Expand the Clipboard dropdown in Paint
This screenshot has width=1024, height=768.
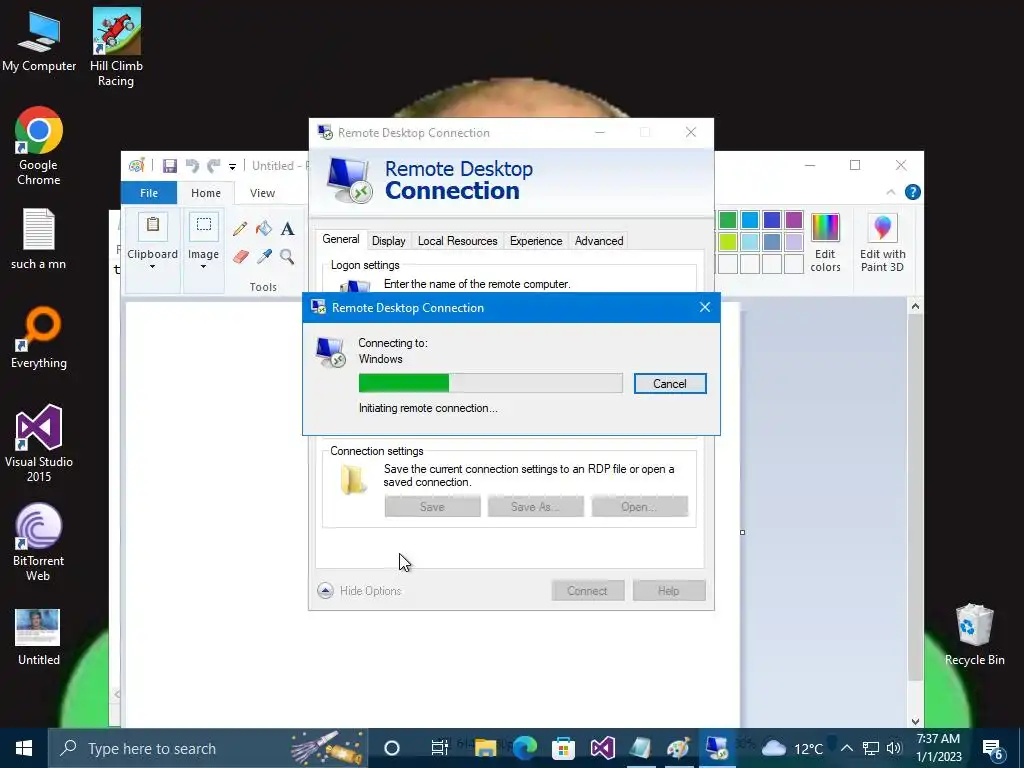[152, 266]
